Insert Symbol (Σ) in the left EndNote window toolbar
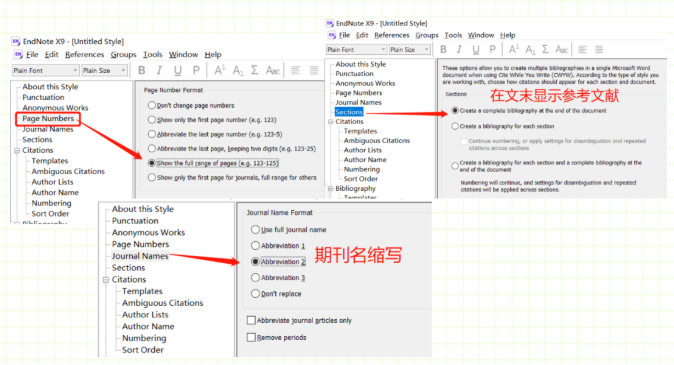This screenshot has height=365, width=674. coord(254,70)
